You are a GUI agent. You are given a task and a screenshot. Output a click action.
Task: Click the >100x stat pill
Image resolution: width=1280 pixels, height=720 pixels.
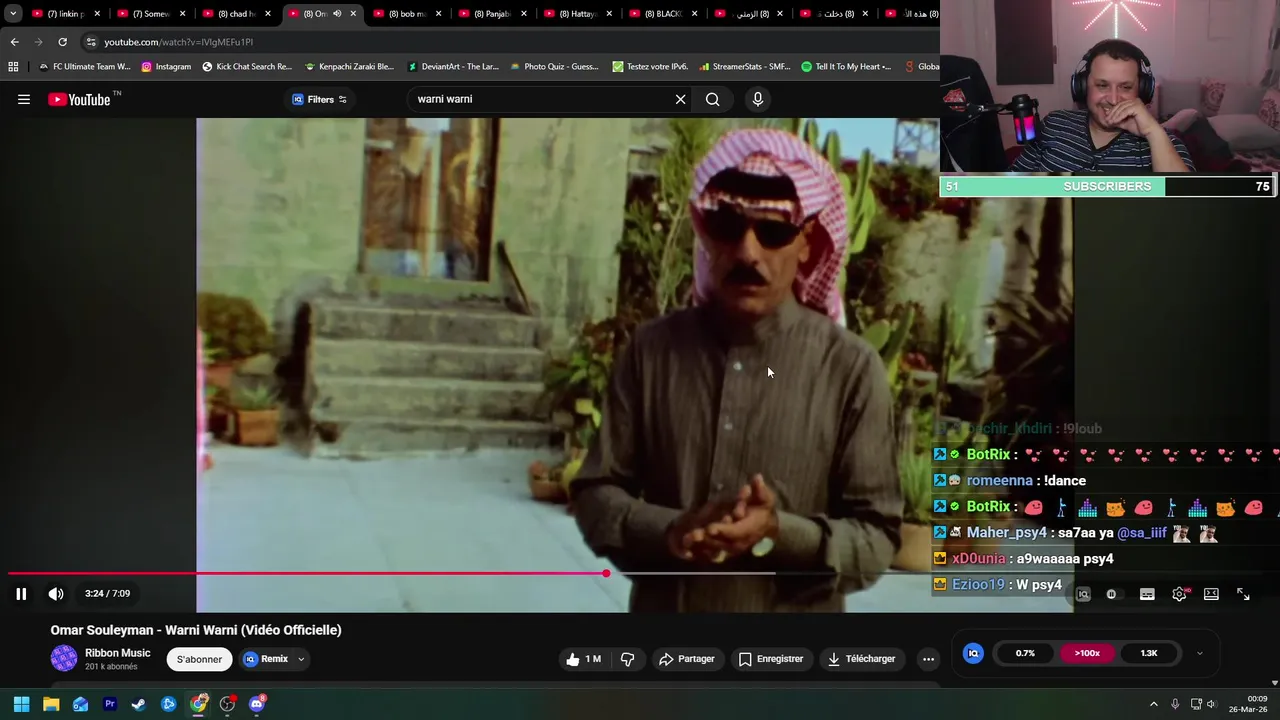pyautogui.click(x=1087, y=653)
